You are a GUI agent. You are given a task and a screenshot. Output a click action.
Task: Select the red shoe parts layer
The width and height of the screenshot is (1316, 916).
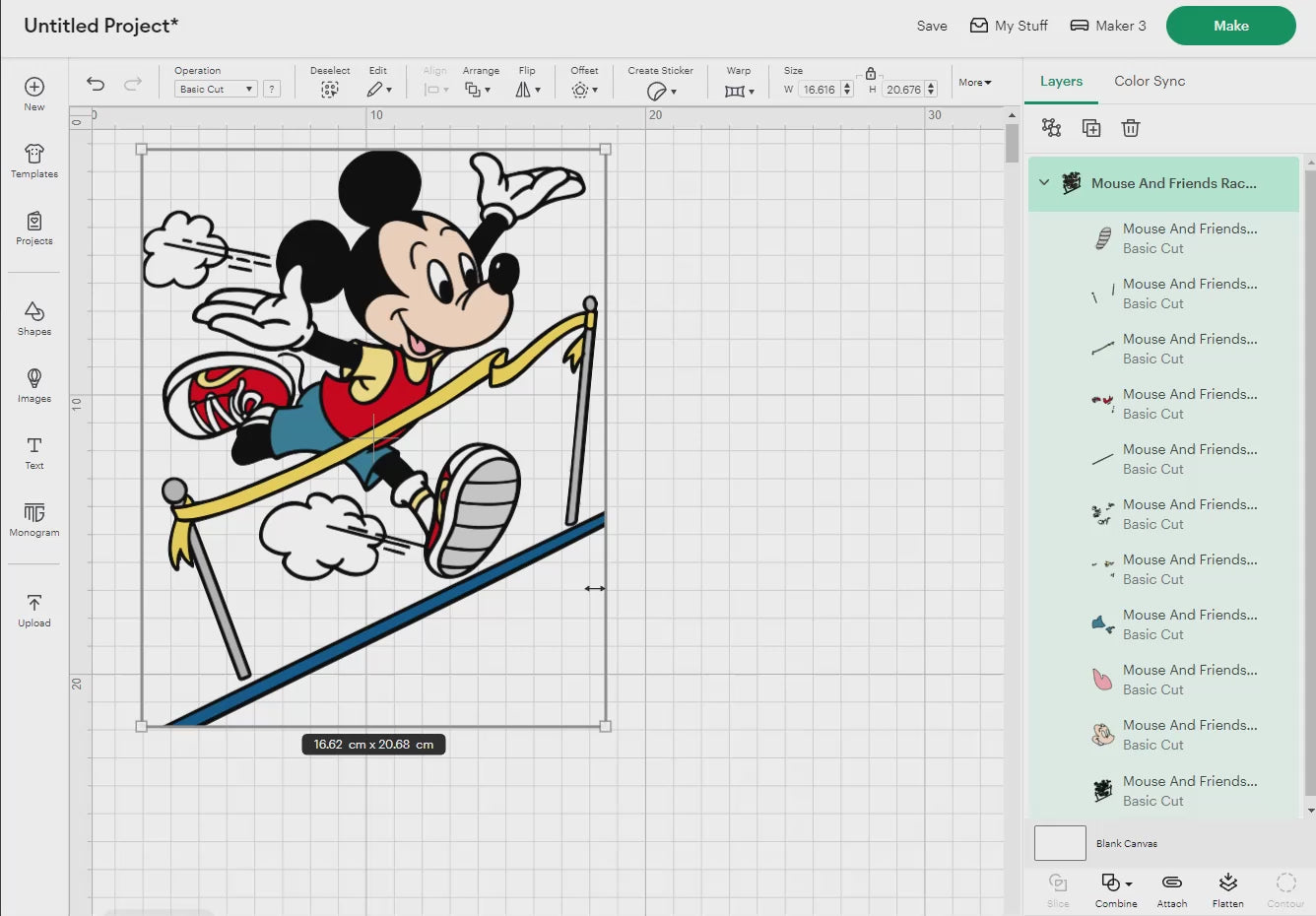[x=1164, y=404]
